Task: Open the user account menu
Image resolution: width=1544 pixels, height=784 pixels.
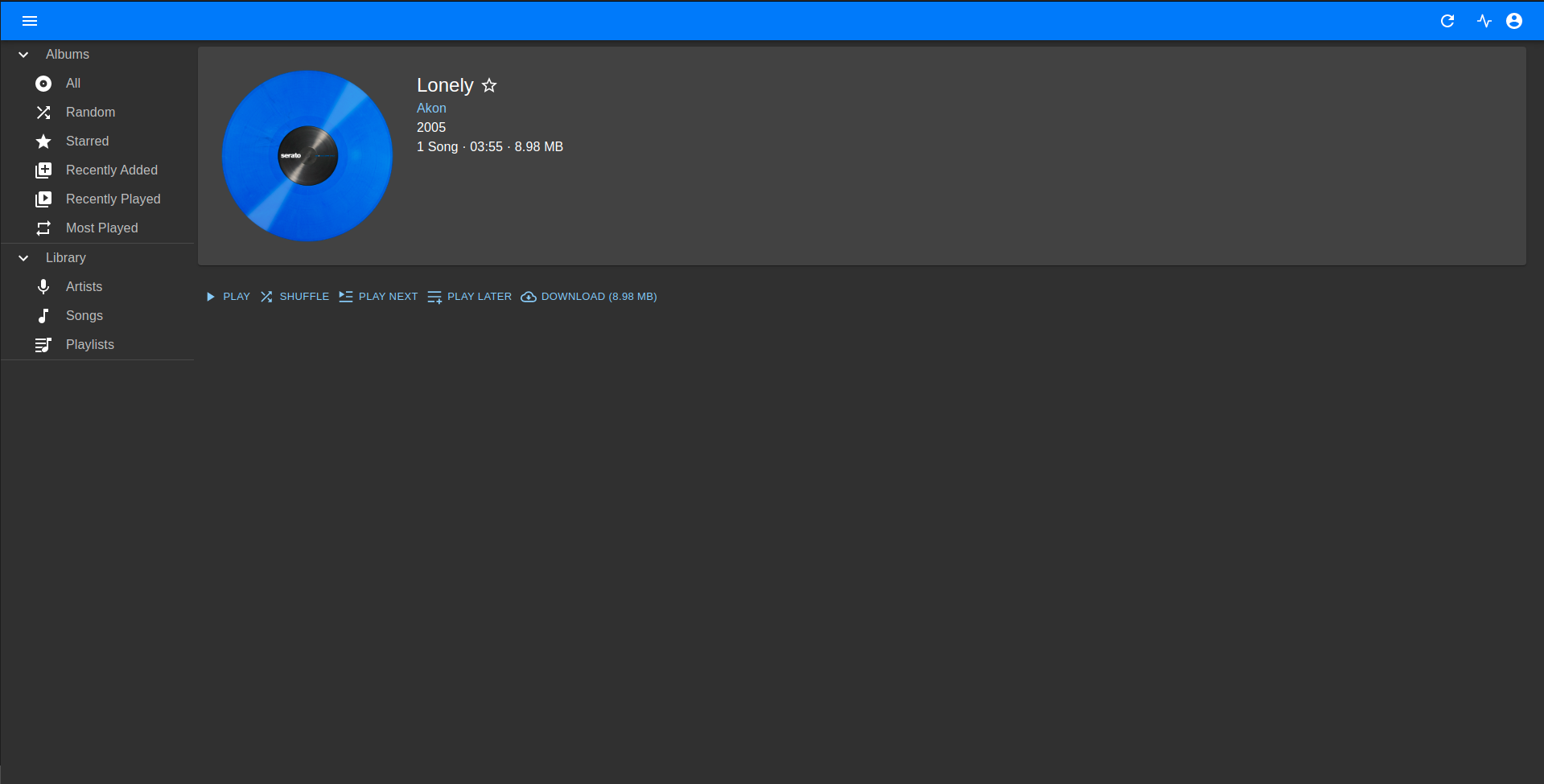Action: tap(1515, 21)
